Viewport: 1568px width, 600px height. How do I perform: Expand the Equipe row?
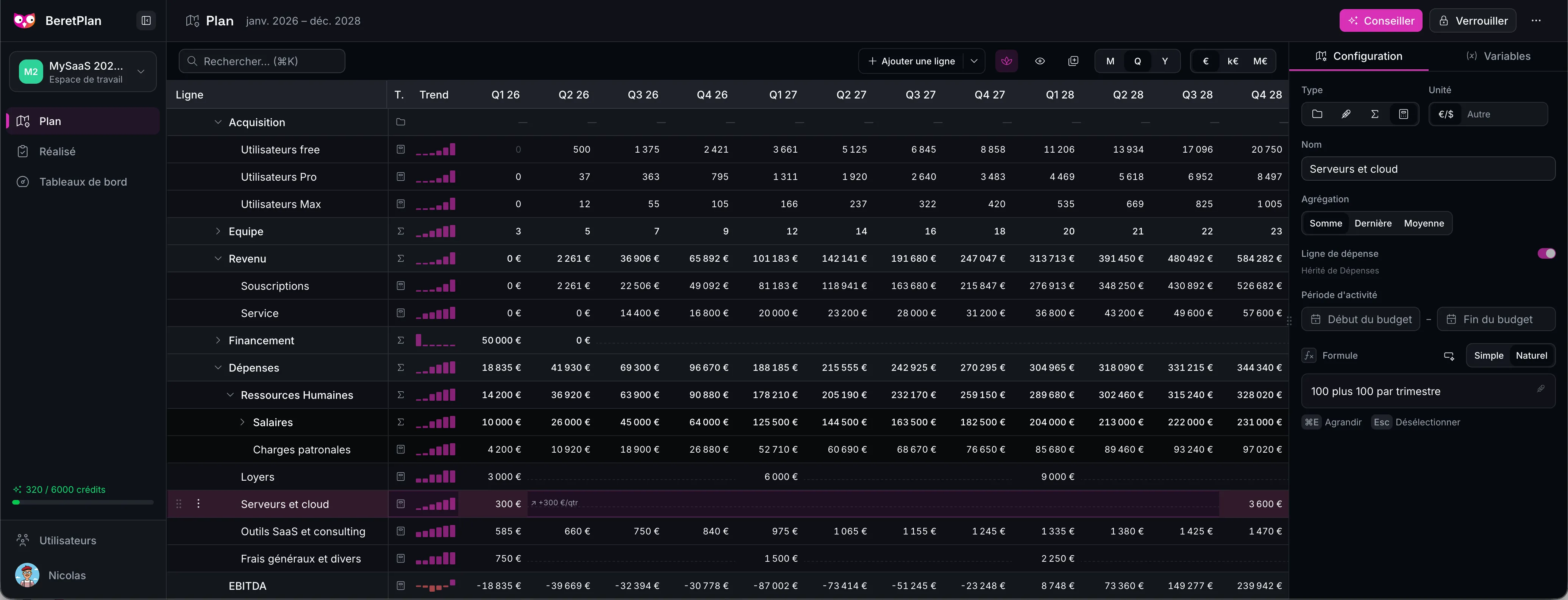point(218,231)
